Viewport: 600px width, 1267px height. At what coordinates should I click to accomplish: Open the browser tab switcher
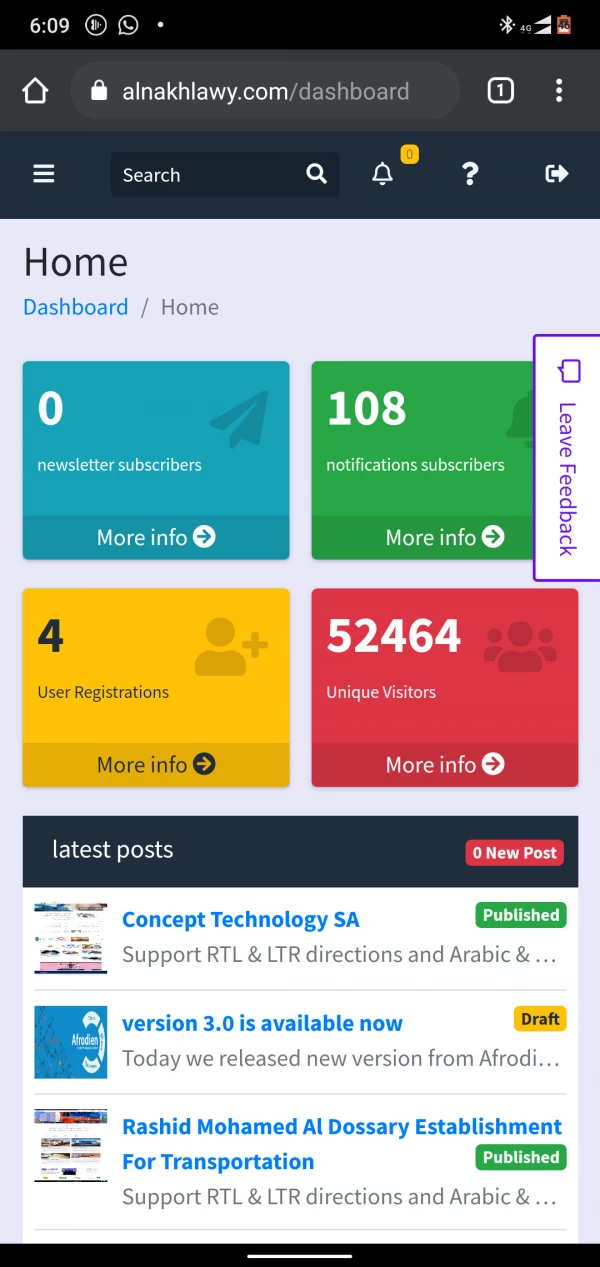point(500,92)
